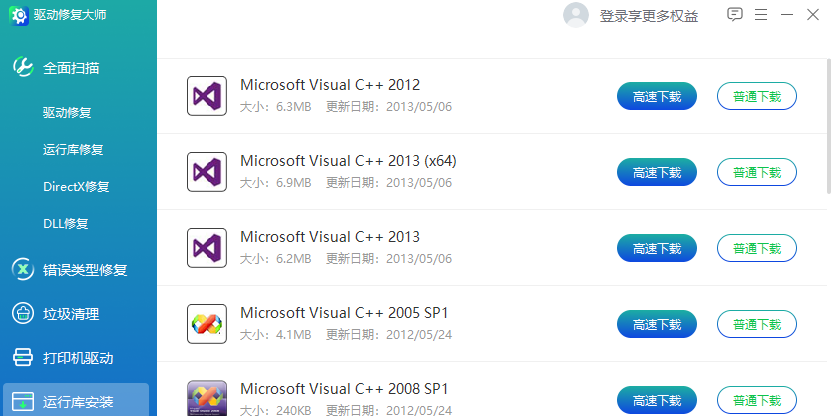高速下载 for Visual C++ 2005 SP1

pos(656,324)
